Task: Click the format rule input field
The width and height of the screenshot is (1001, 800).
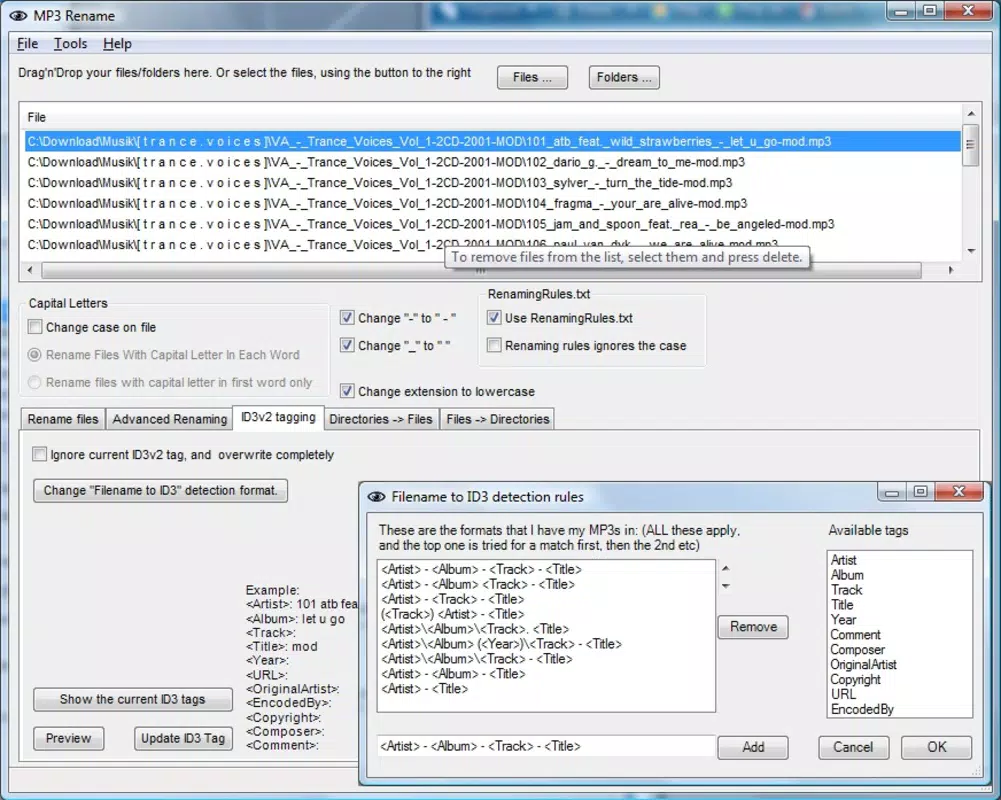Action: click(x=546, y=746)
